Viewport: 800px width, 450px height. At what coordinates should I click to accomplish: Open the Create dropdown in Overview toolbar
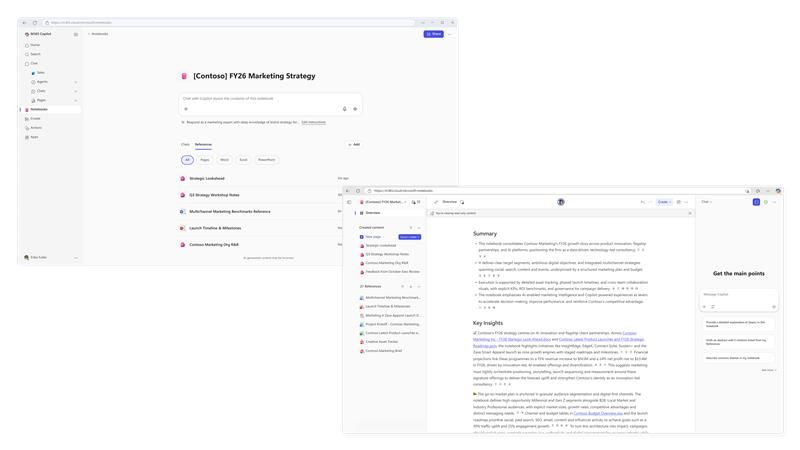pyautogui.click(x=664, y=202)
